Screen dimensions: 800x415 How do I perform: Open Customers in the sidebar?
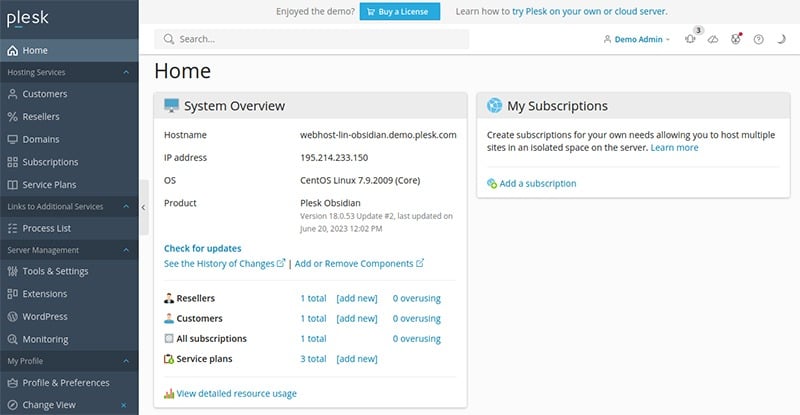pos(69,94)
